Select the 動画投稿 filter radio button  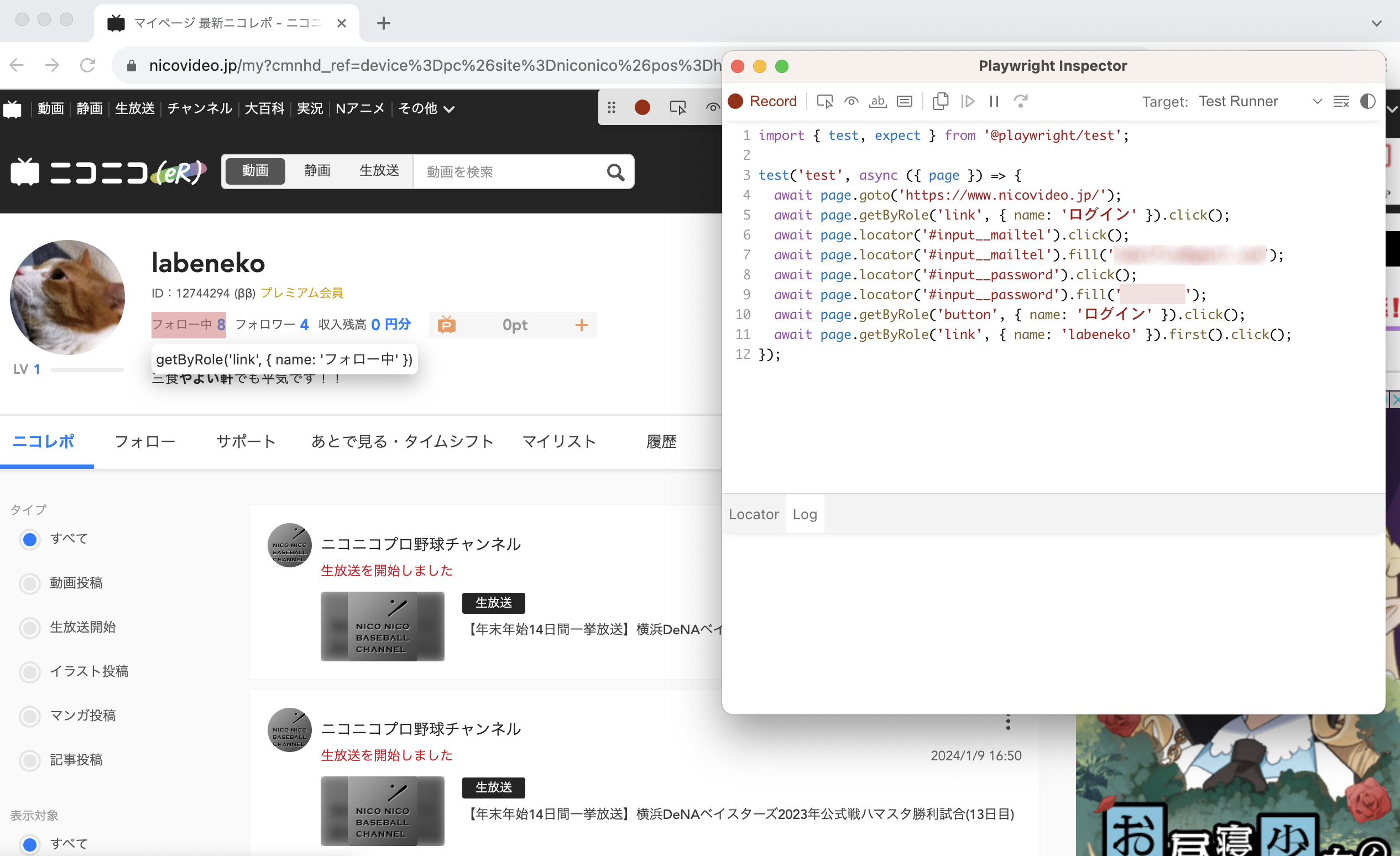point(29,583)
